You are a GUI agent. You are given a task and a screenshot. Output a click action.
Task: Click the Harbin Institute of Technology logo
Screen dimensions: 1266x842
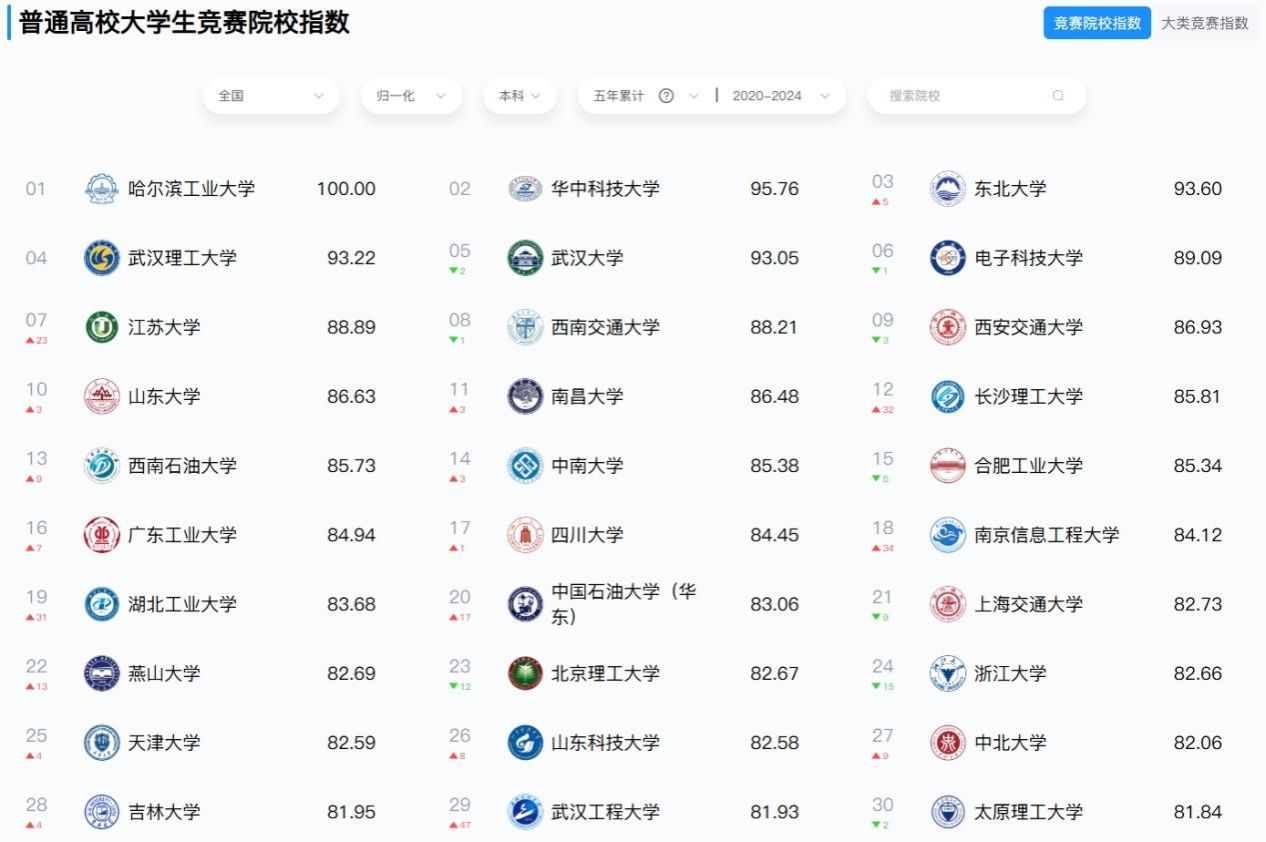[x=101, y=189]
